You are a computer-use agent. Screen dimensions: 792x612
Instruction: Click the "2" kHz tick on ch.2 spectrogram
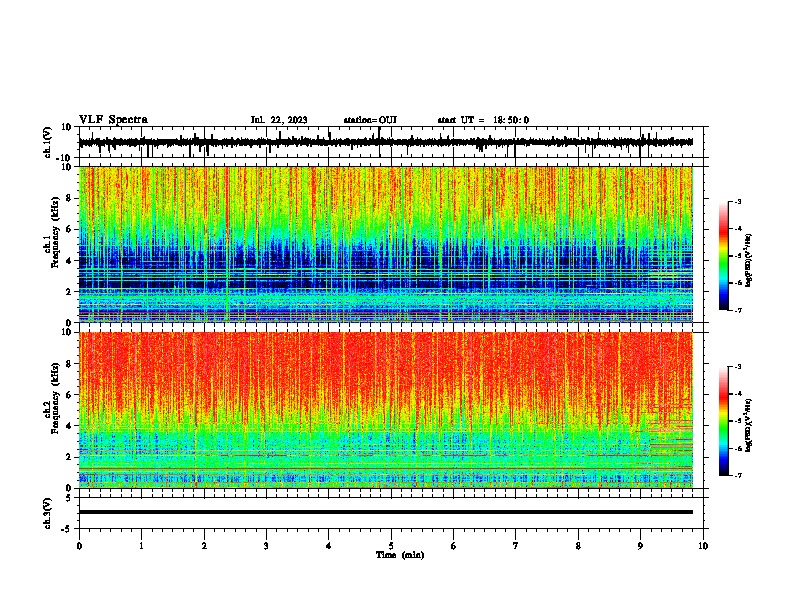click(x=69, y=457)
